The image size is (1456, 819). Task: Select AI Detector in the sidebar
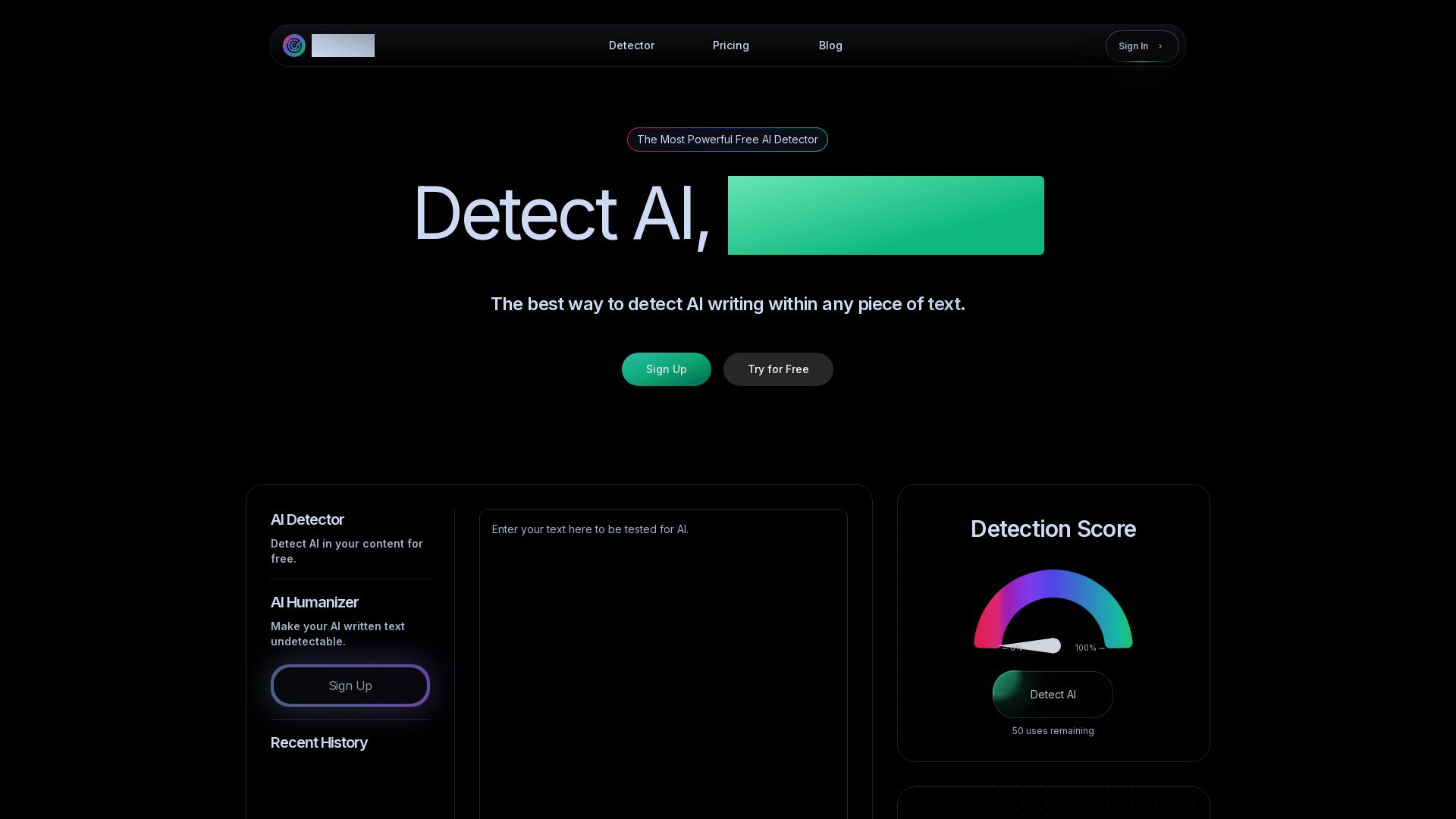[x=307, y=519]
